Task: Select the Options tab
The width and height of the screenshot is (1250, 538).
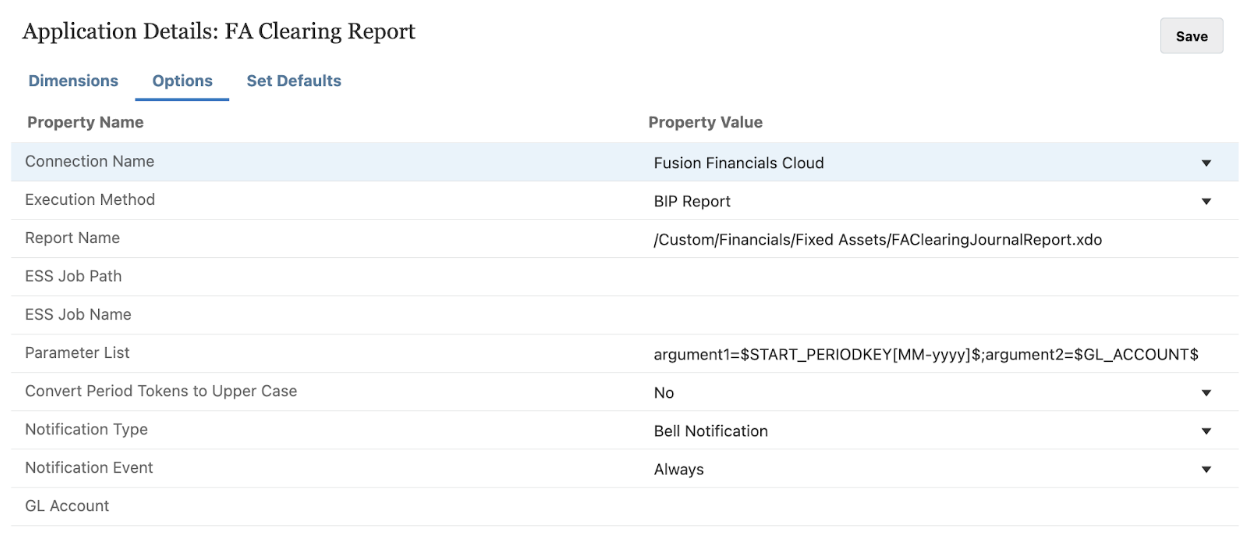Action: tap(182, 81)
